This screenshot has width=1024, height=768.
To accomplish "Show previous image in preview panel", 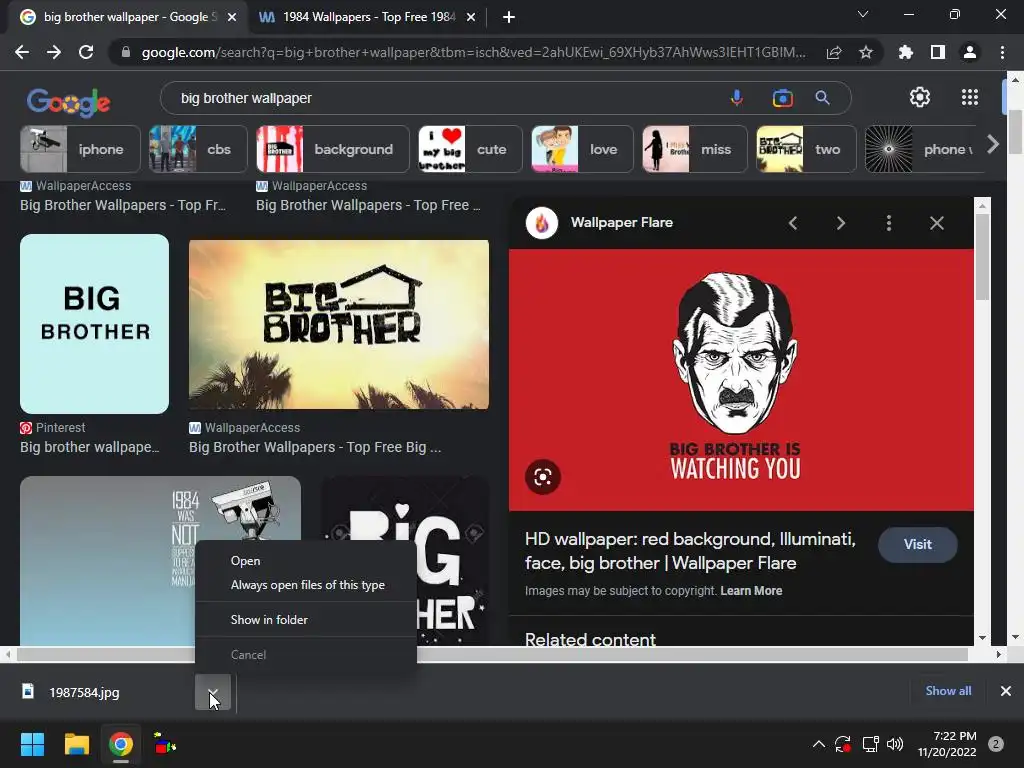I will (x=793, y=223).
